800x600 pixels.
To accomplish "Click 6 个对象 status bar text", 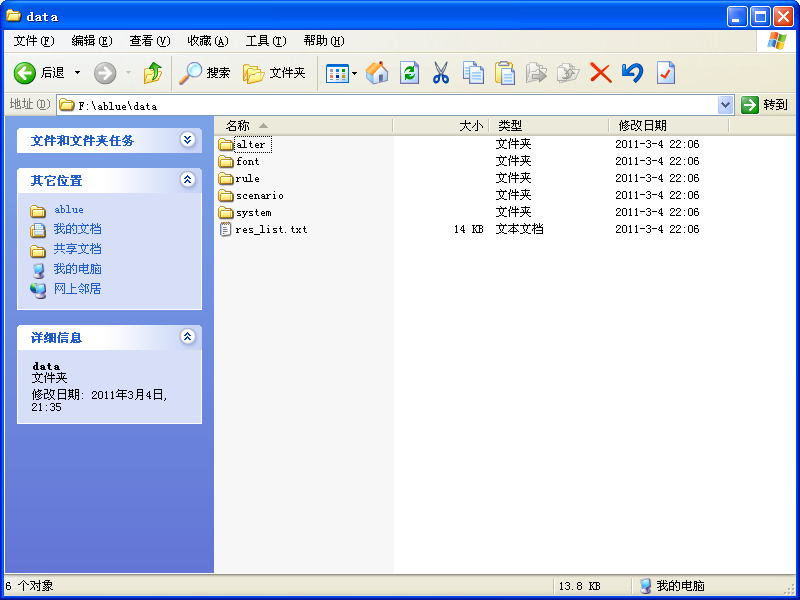I will click(x=29, y=586).
